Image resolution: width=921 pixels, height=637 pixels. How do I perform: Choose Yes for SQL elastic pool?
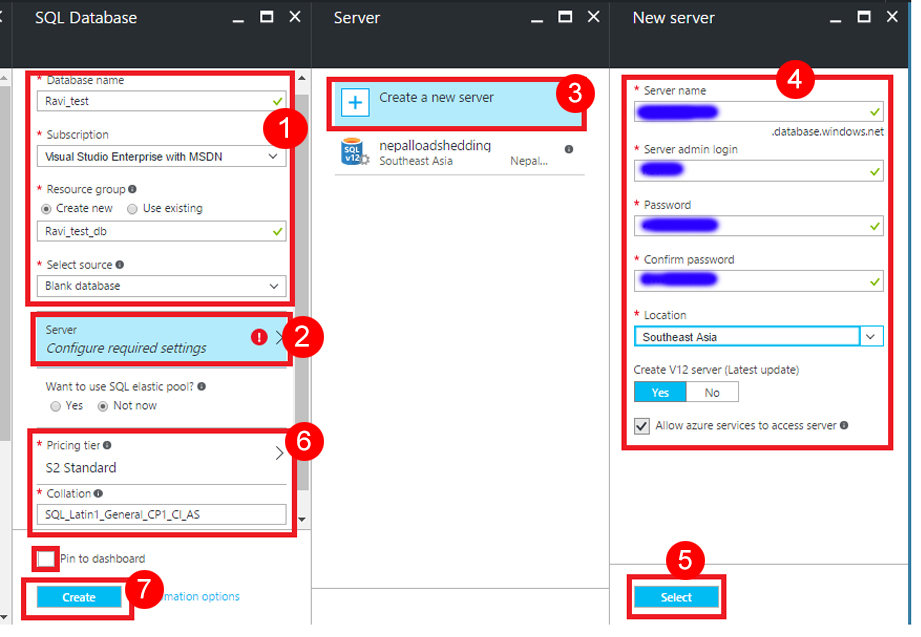56,407
